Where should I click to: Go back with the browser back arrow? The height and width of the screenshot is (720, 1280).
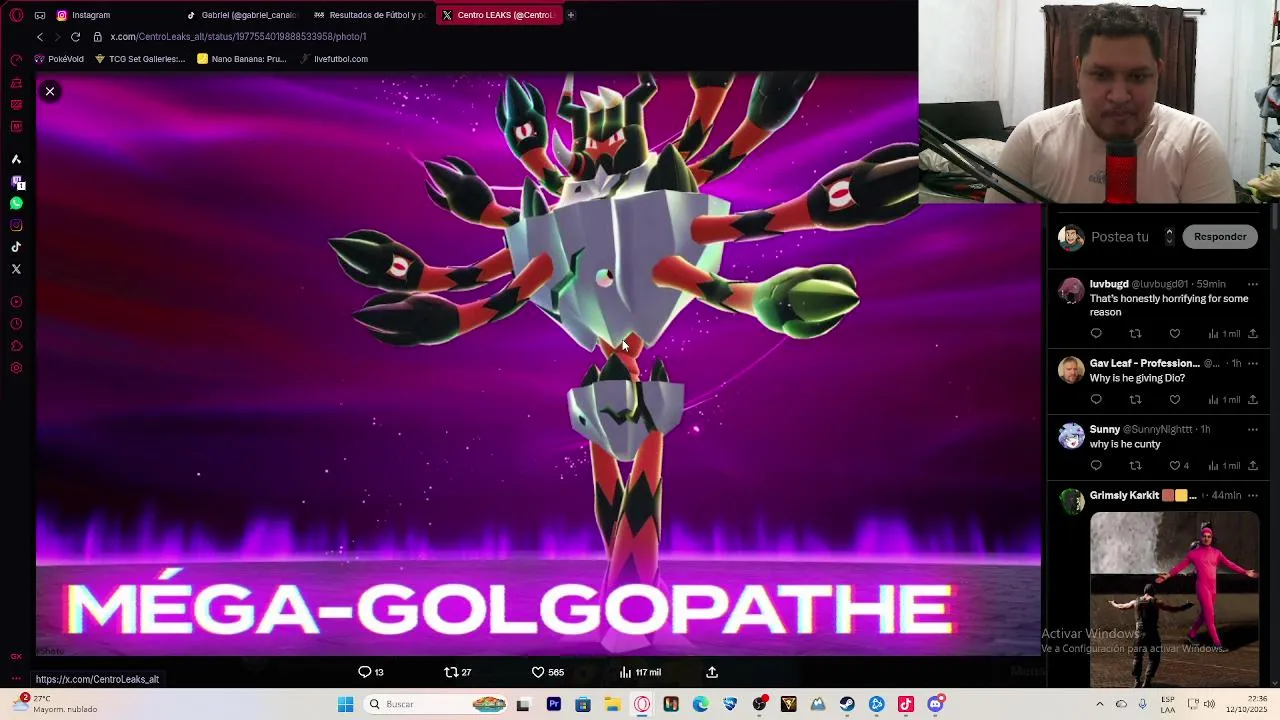40,37
